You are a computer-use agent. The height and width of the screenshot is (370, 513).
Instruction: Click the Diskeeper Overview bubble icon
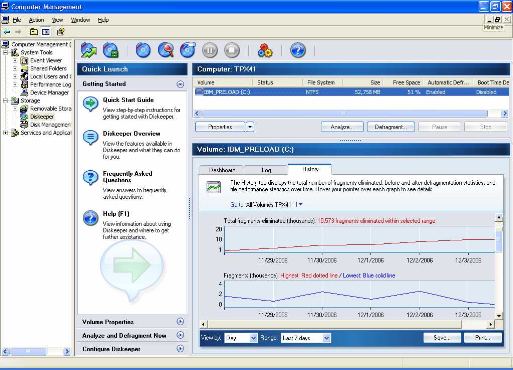click(x=90, y=138)
